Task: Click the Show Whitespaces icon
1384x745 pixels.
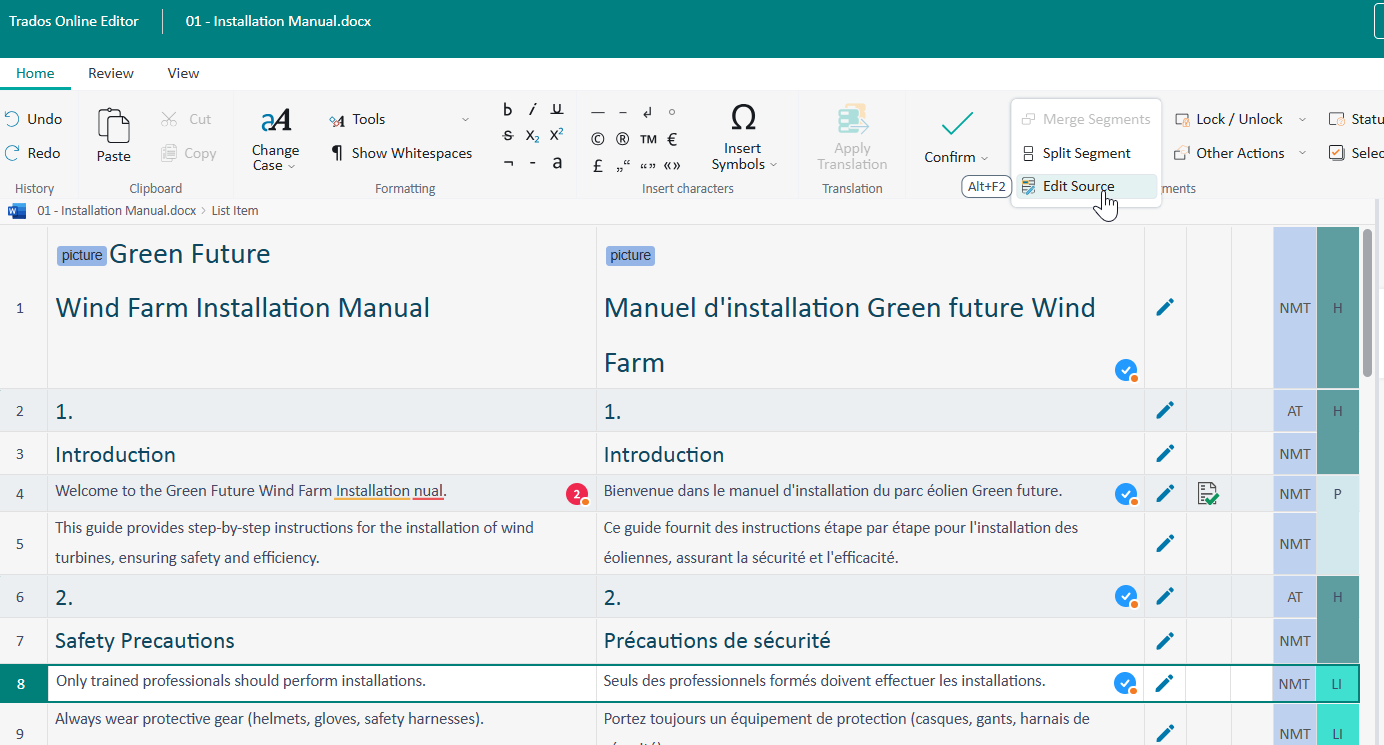Action: click(x=339, y=153)
